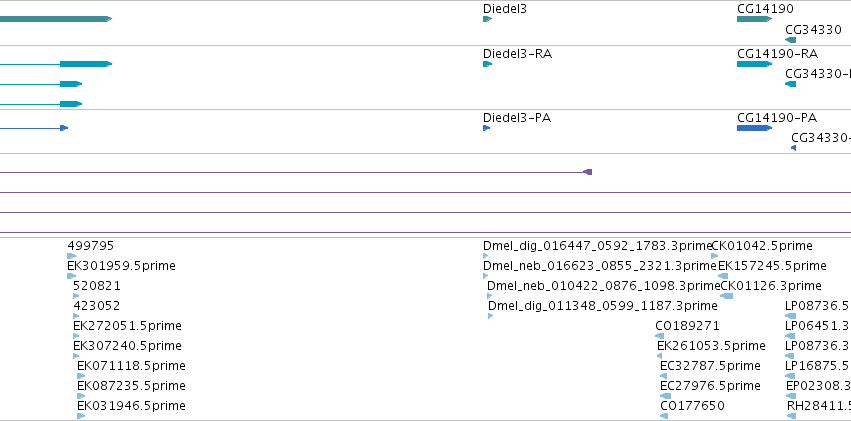Click the 423052 feature label
851x421 pixels.
point(97,306)
